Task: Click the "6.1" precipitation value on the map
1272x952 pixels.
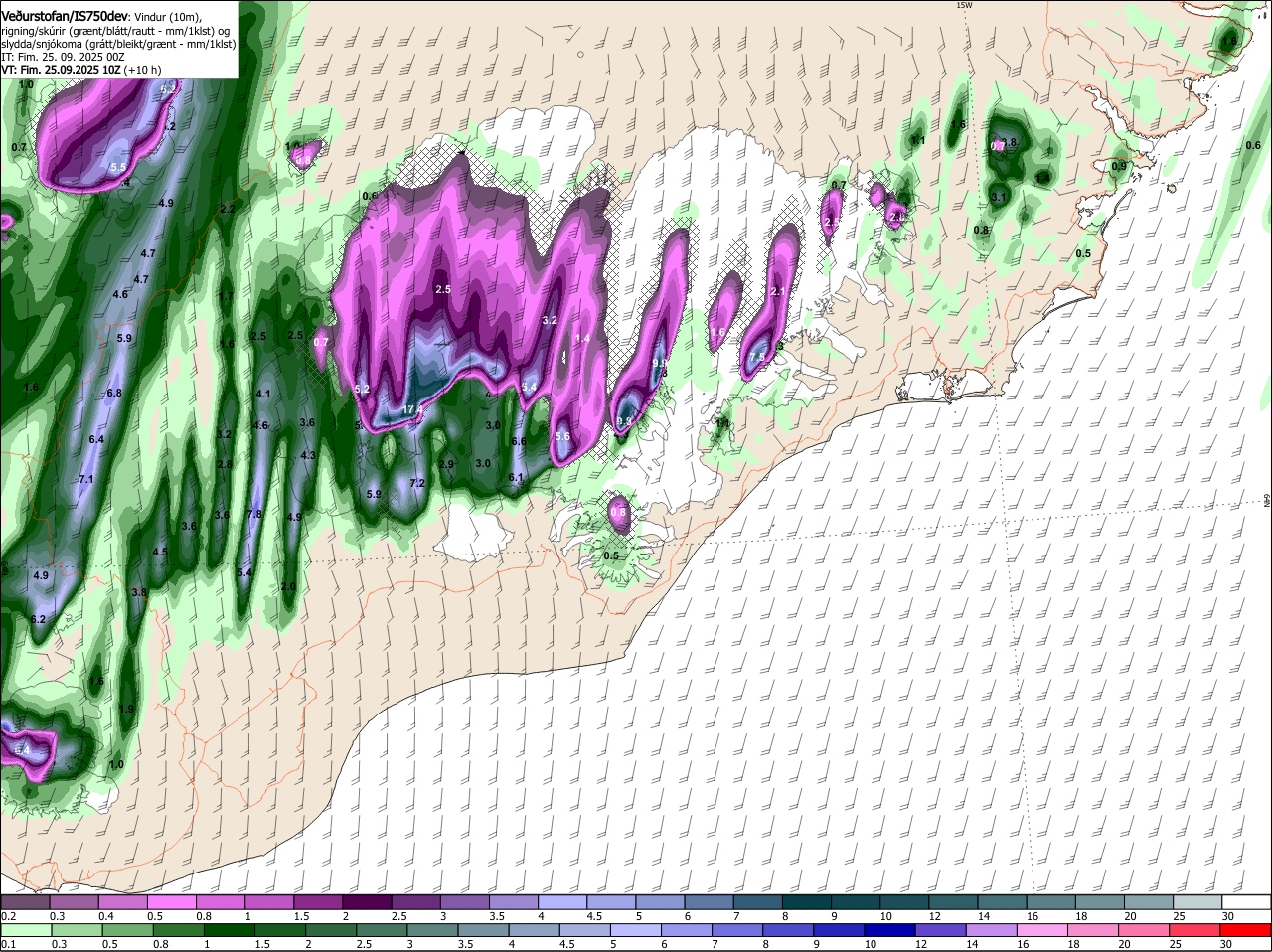Action: (516, 477)
